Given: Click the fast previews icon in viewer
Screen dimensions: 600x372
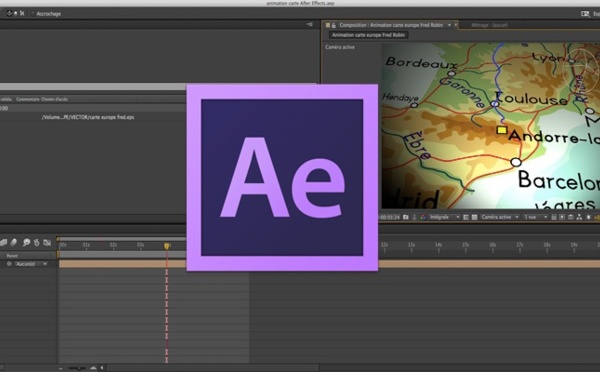Looking at the screenshot, I should [562, 217].
